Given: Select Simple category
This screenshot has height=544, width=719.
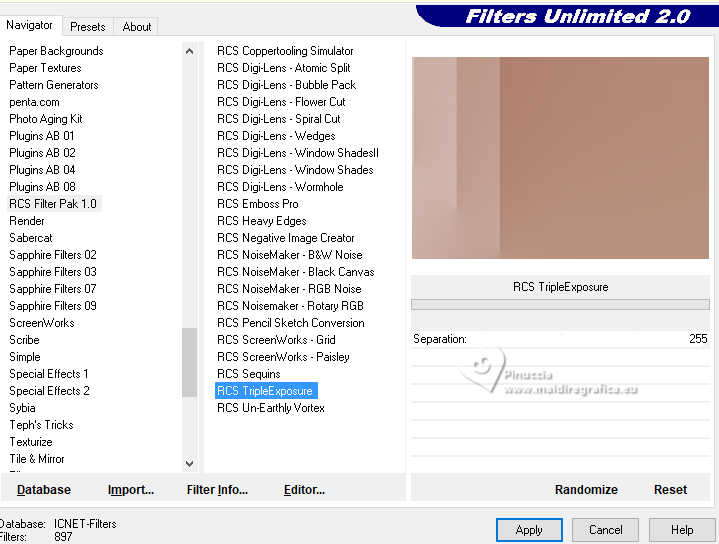Looking at the screenshot, I should 25,356.
